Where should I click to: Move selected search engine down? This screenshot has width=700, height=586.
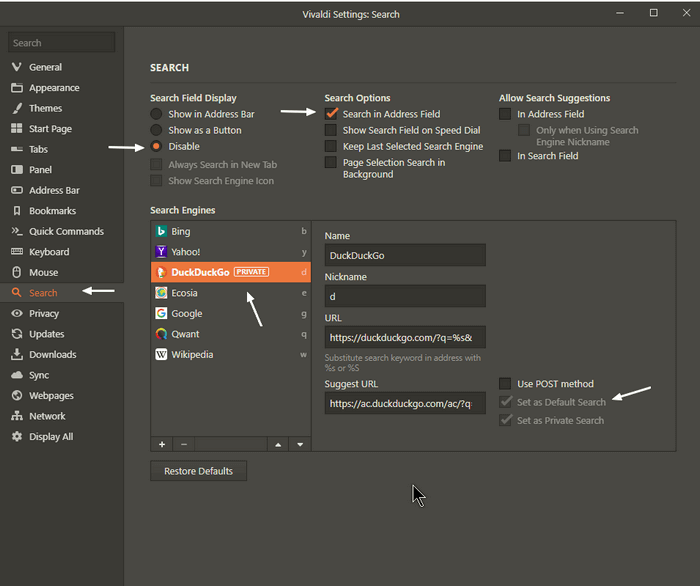(300, 444)
